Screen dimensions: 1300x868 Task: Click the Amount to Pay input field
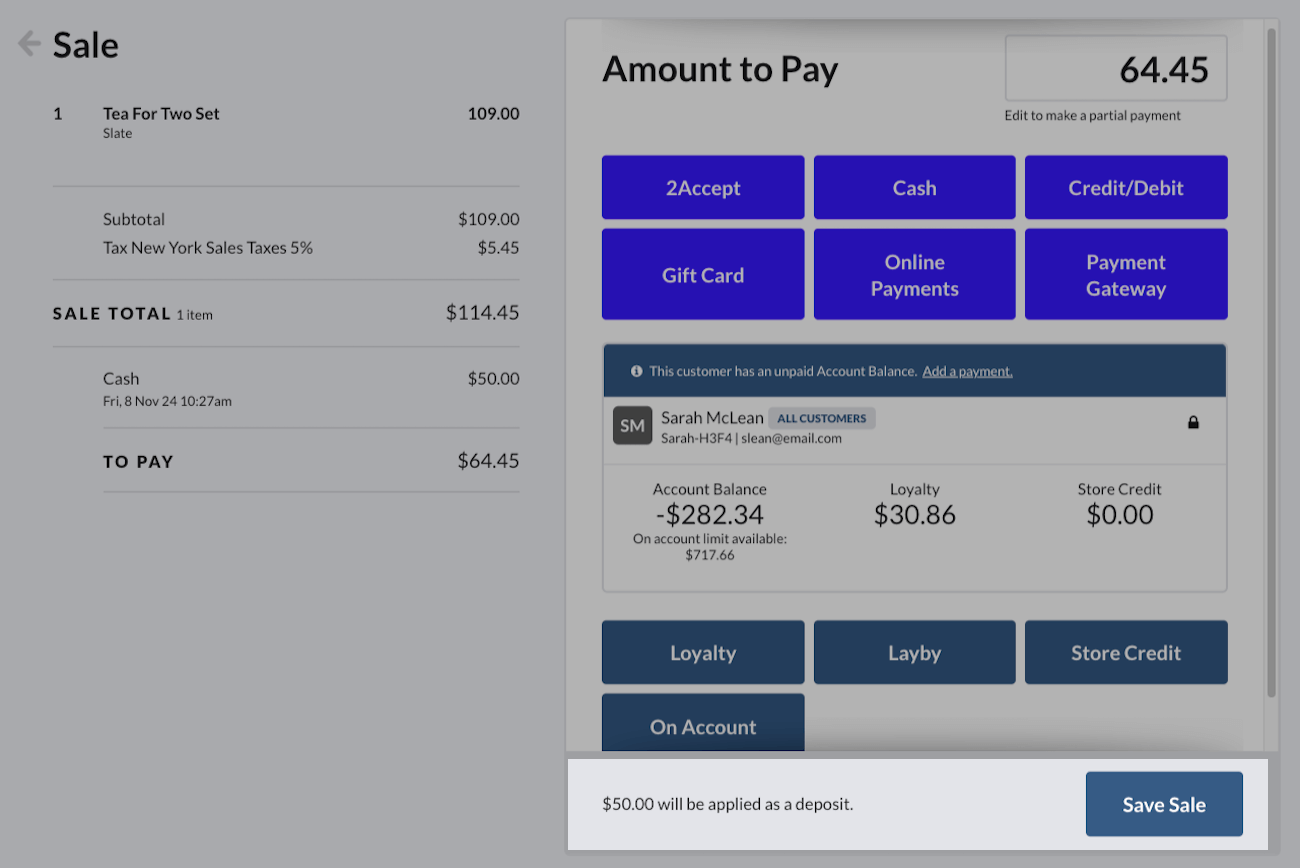click(1115, 69)
